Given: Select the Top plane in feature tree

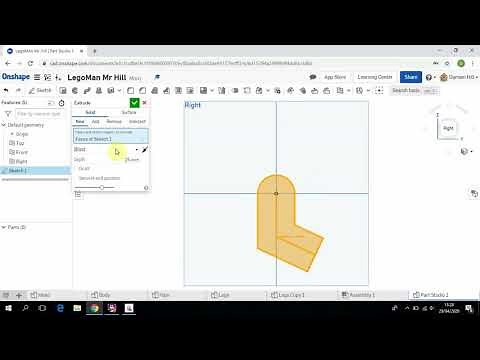Looking at the screenshot, I should pos(20,143).
